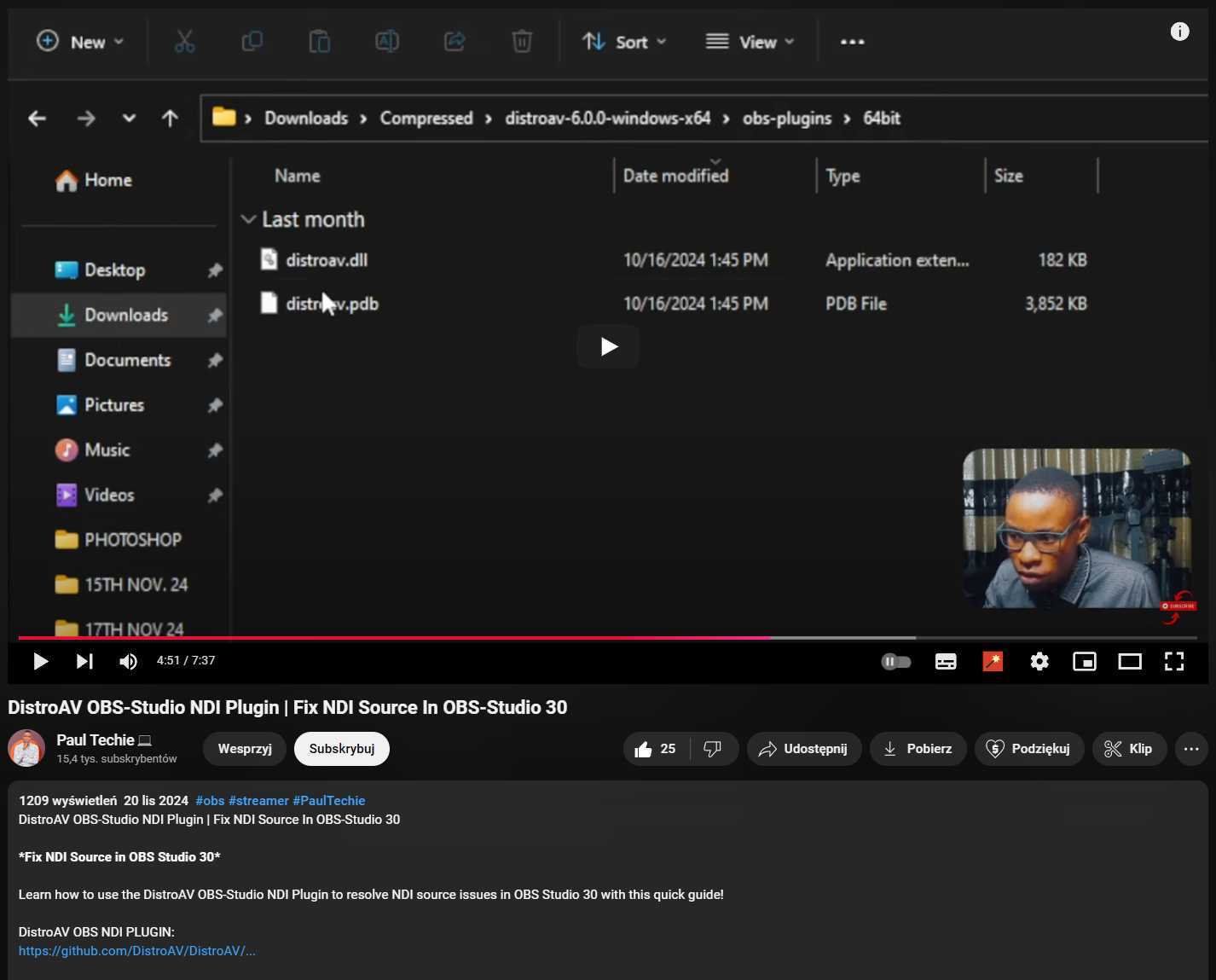Dislike the video with thumbs down
1216x980 pixels.
[x=712, y=749]
